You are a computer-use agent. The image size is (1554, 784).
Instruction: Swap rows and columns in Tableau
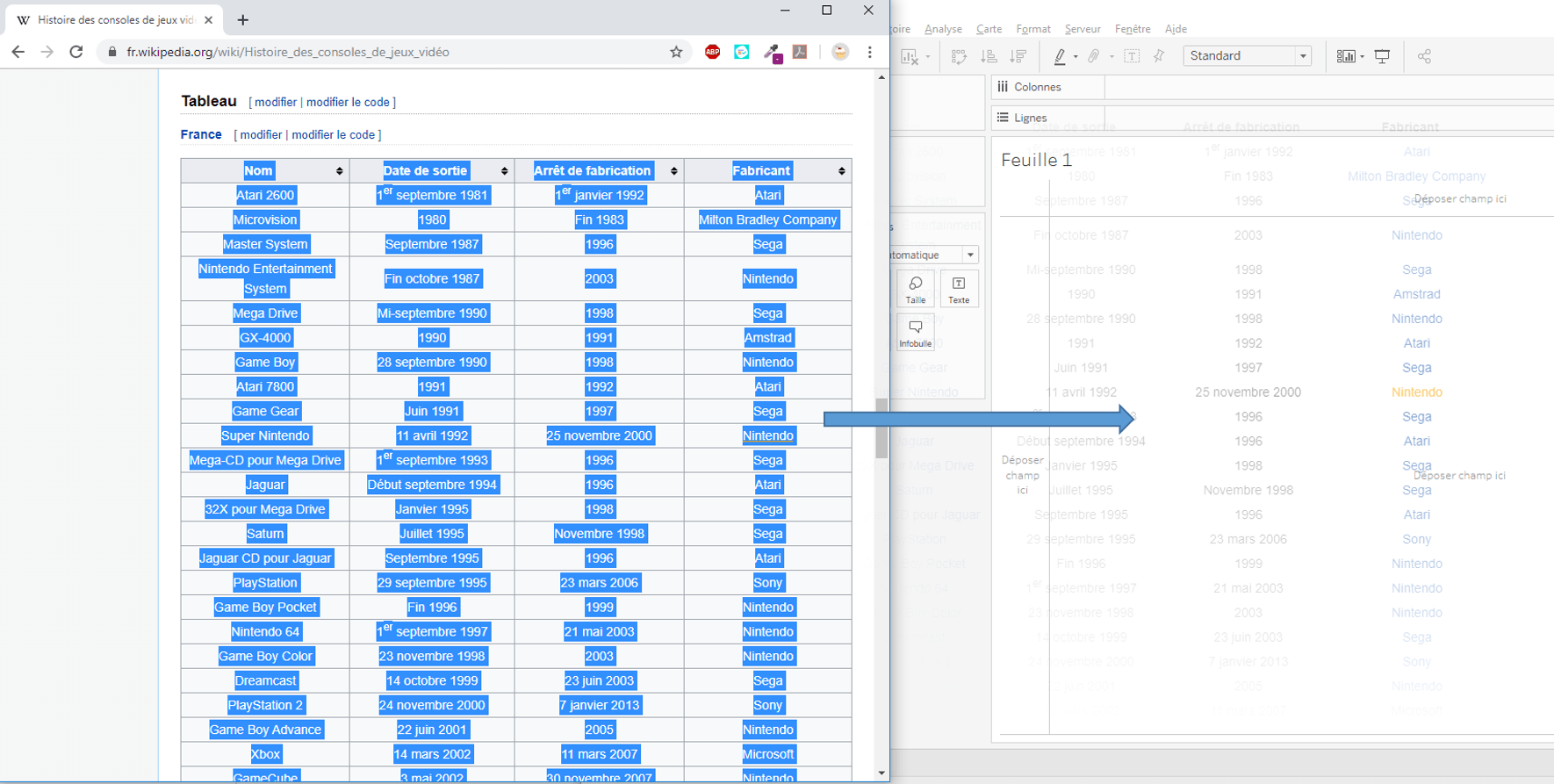tap(959, 56)
